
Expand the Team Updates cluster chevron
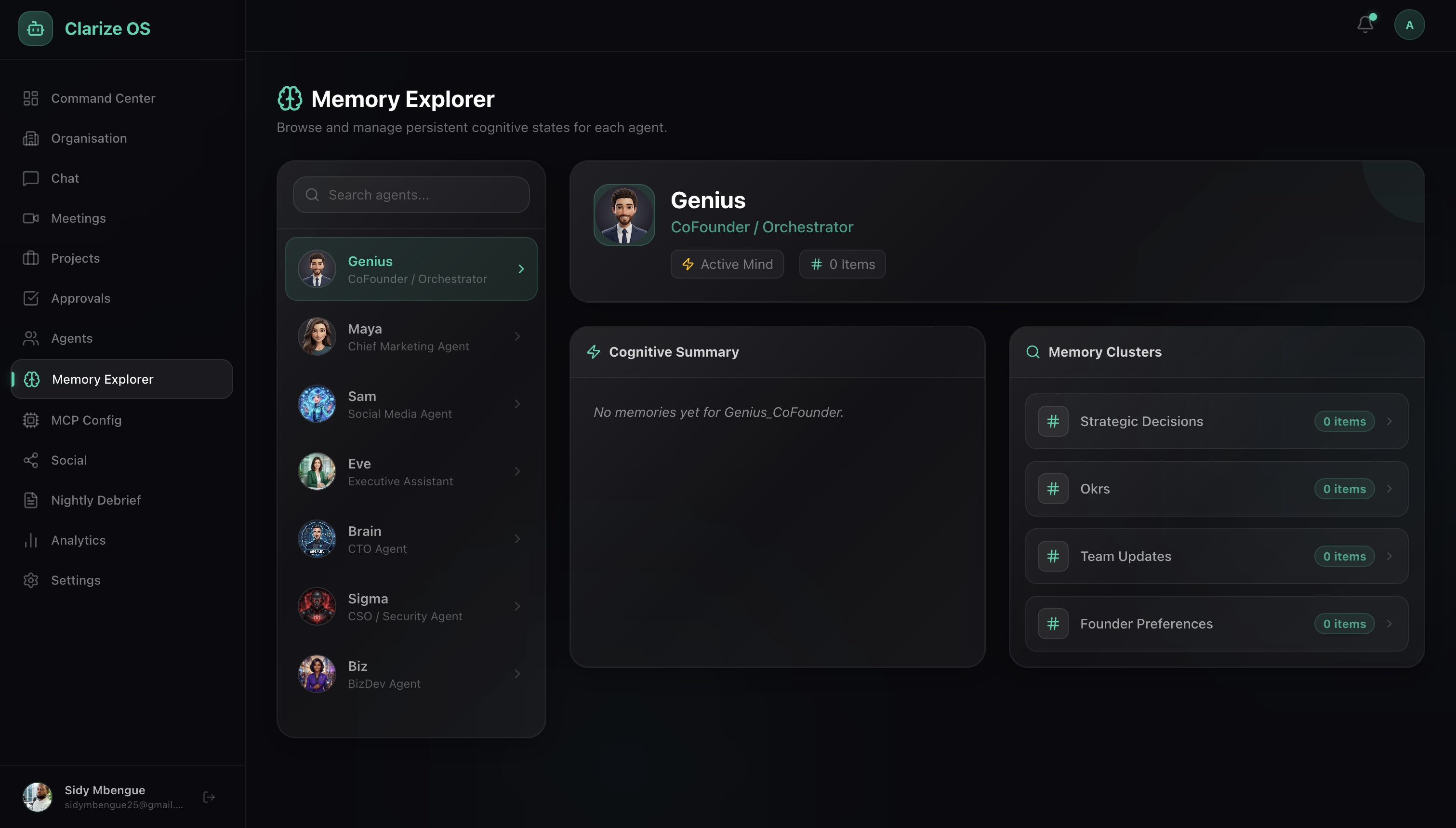click(x=1389, y=556)
